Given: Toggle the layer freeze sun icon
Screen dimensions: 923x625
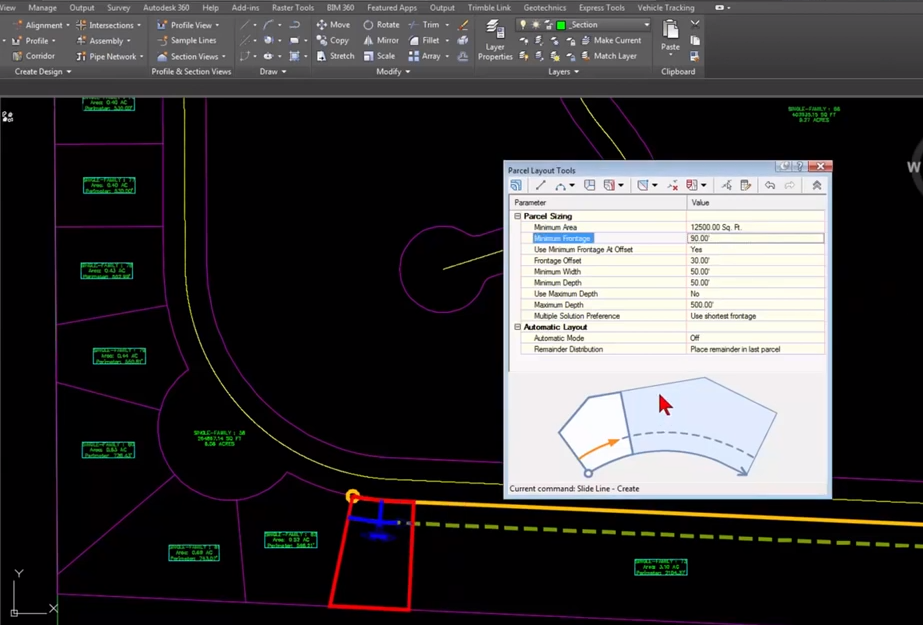Looking at the screenshot, I should click(x=535, y=25).
